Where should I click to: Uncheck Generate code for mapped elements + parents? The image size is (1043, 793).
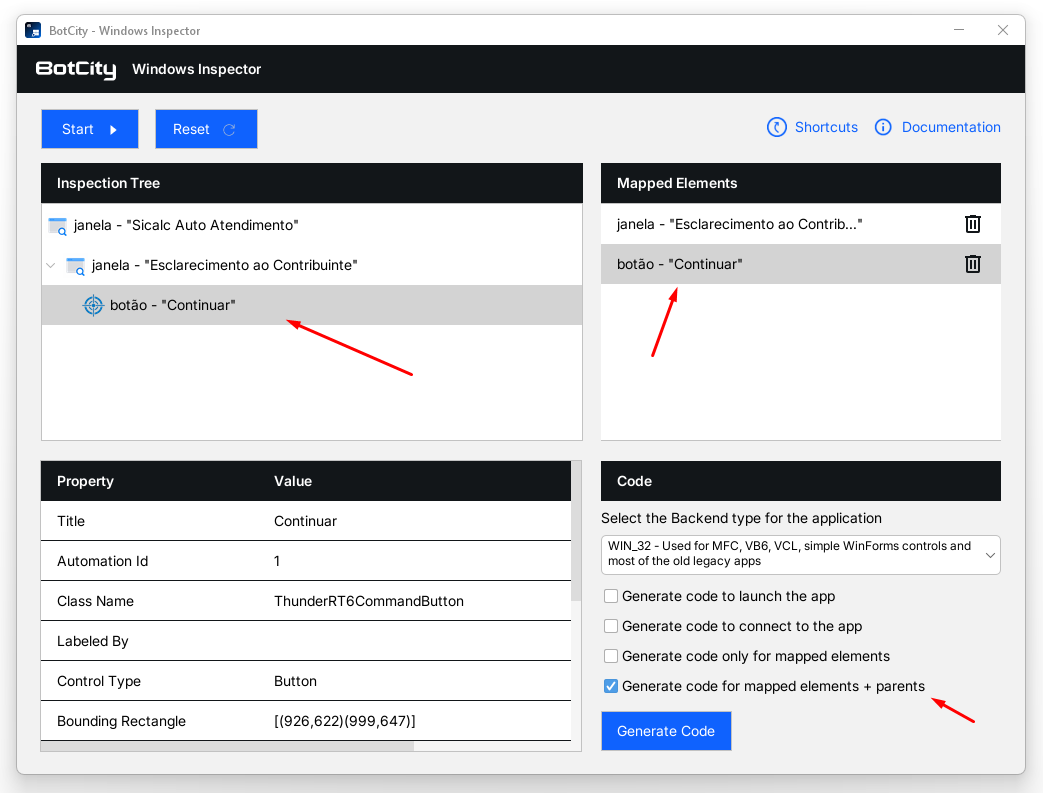tap(611, 686)
